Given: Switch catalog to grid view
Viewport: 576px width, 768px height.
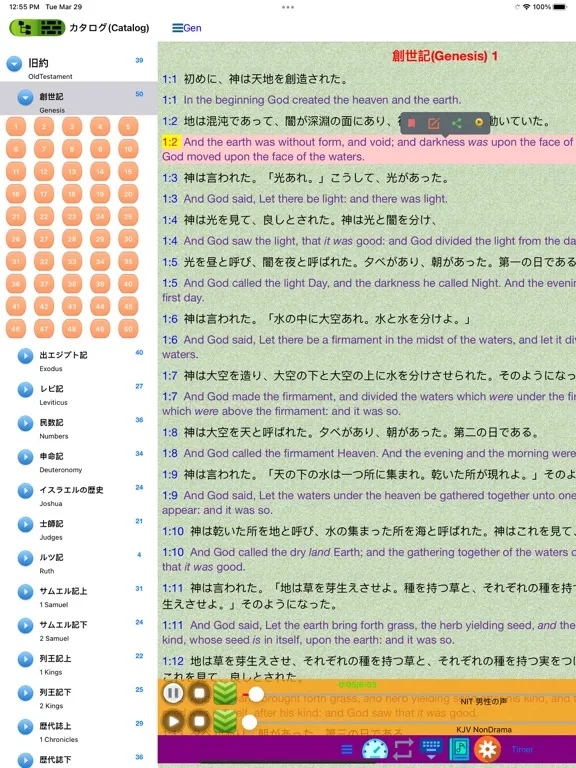Looking at the screenshot, I should pyautogui.click(x=51, y=28).
